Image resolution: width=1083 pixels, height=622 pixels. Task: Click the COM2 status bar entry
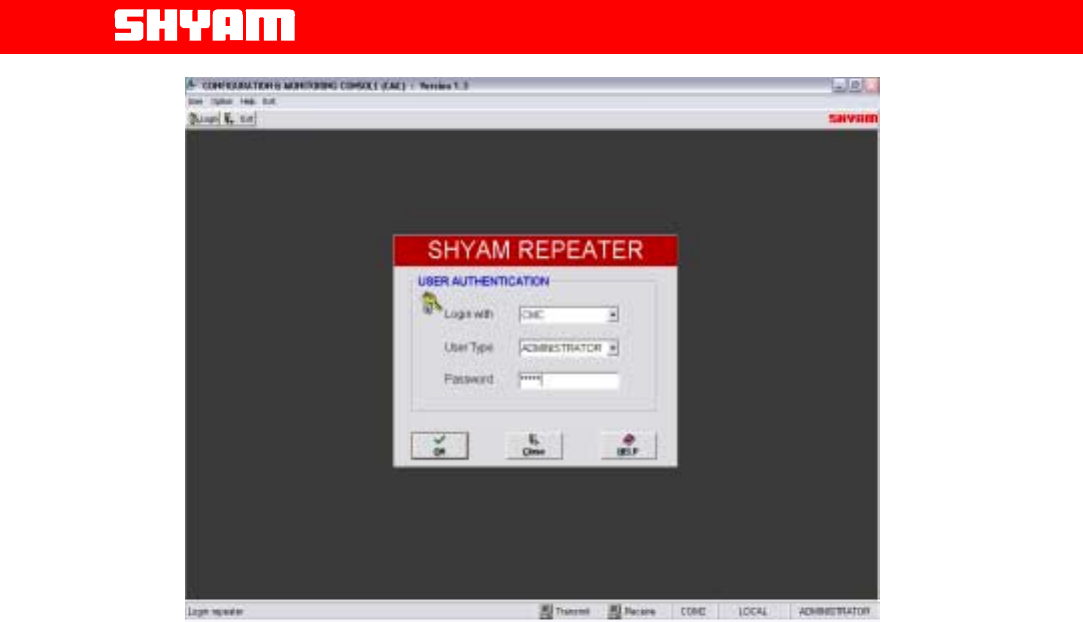pyautogui.click(x=693, y=612)
